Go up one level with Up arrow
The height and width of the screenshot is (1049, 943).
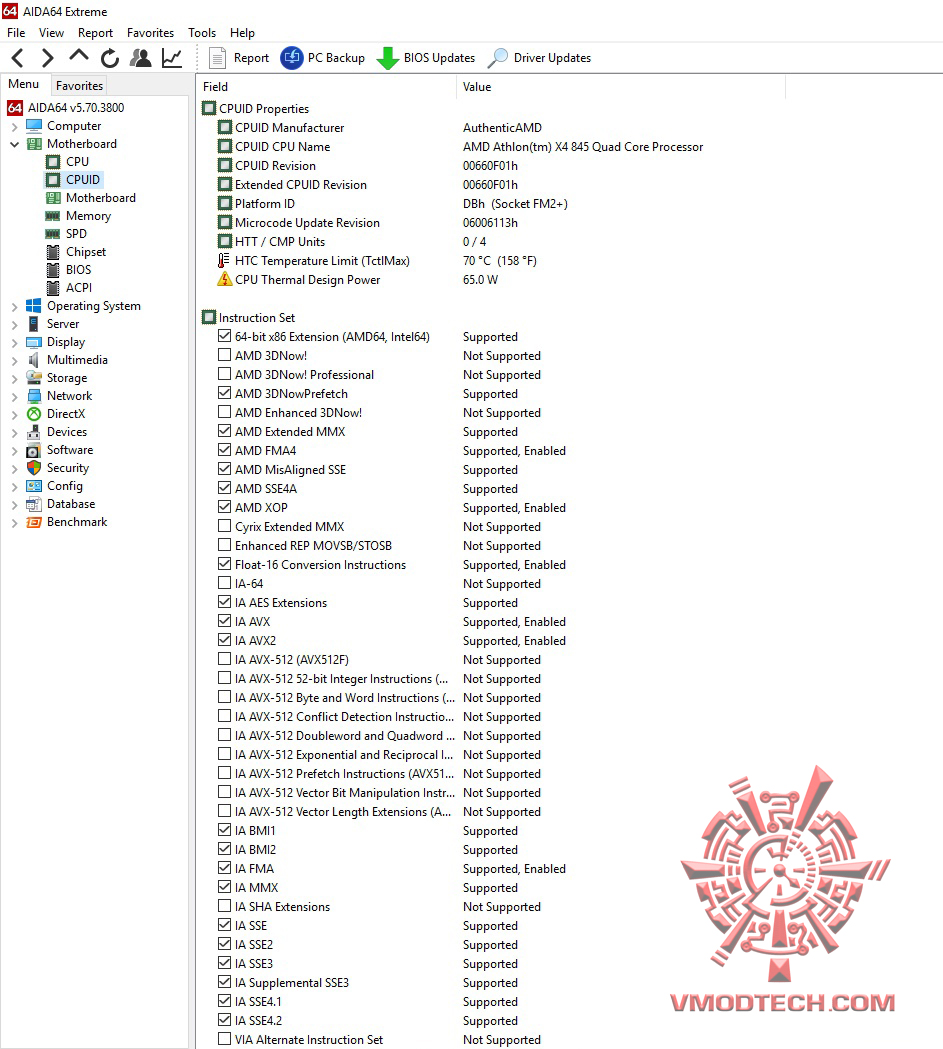(79, 56)
